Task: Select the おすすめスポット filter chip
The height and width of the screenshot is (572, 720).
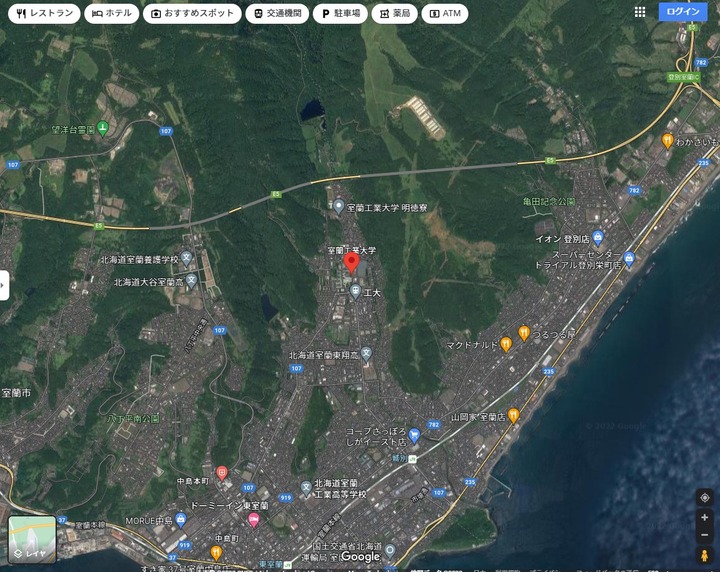Action: click(192, 13)
